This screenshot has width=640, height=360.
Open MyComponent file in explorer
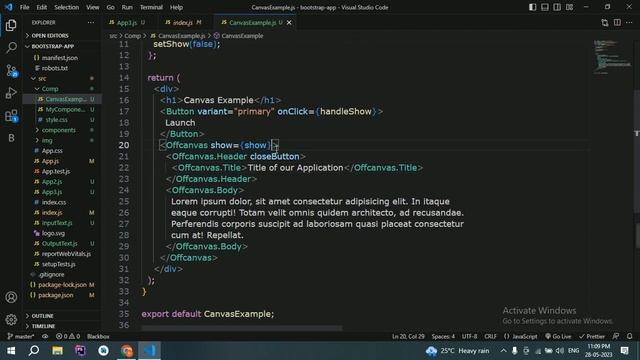[65, 109]
